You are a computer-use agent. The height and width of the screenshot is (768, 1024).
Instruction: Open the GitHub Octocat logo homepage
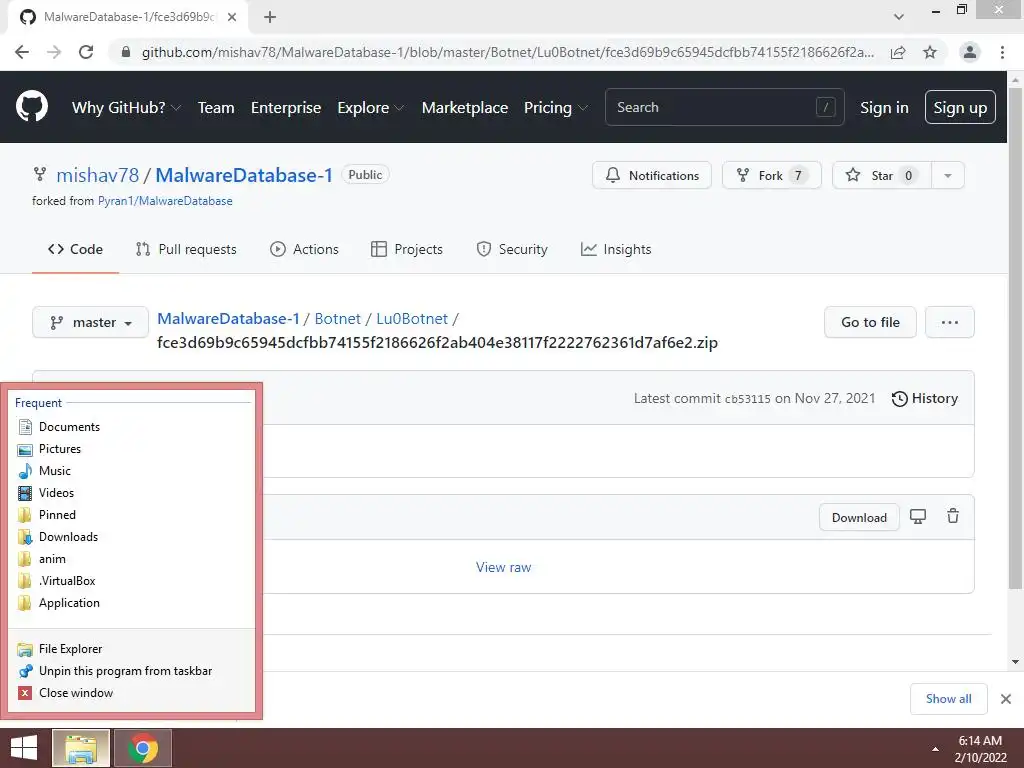[31, 107]
